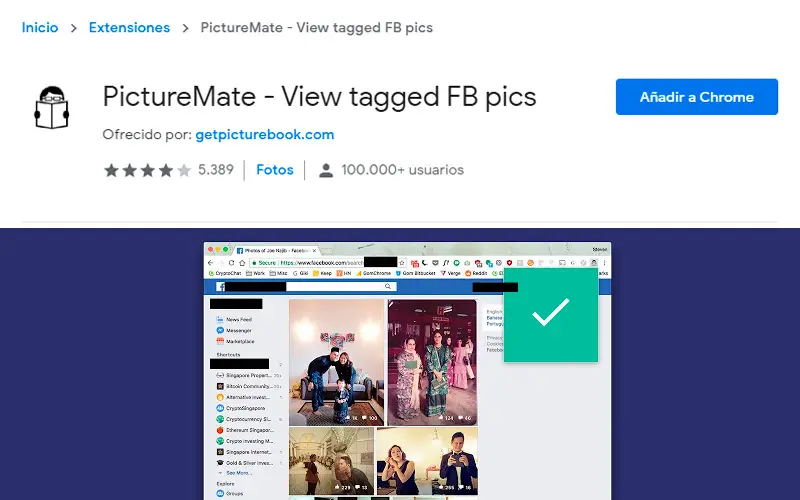Select Singapore Internet... shortcut in preview

(244, 452)
